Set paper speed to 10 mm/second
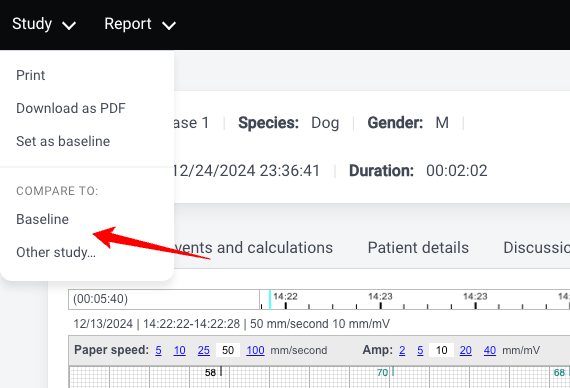The image size is (570, 388). 180,350
